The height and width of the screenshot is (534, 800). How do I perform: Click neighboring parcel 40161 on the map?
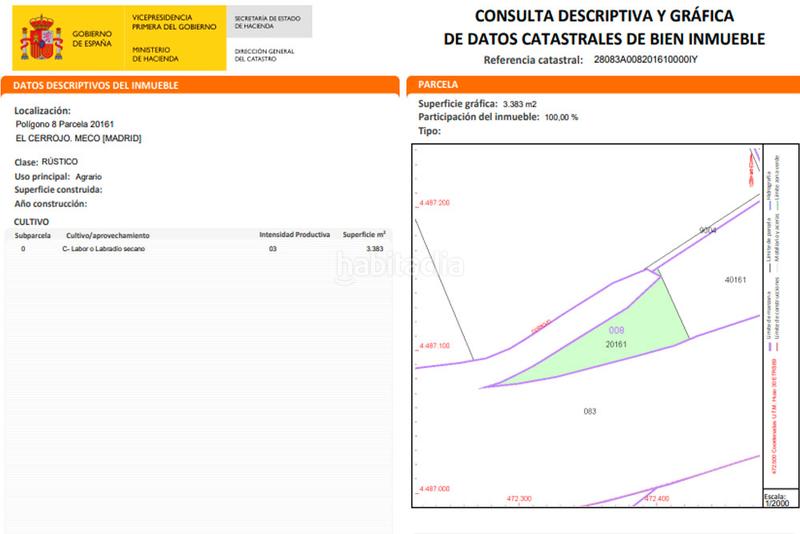[735, 280]
